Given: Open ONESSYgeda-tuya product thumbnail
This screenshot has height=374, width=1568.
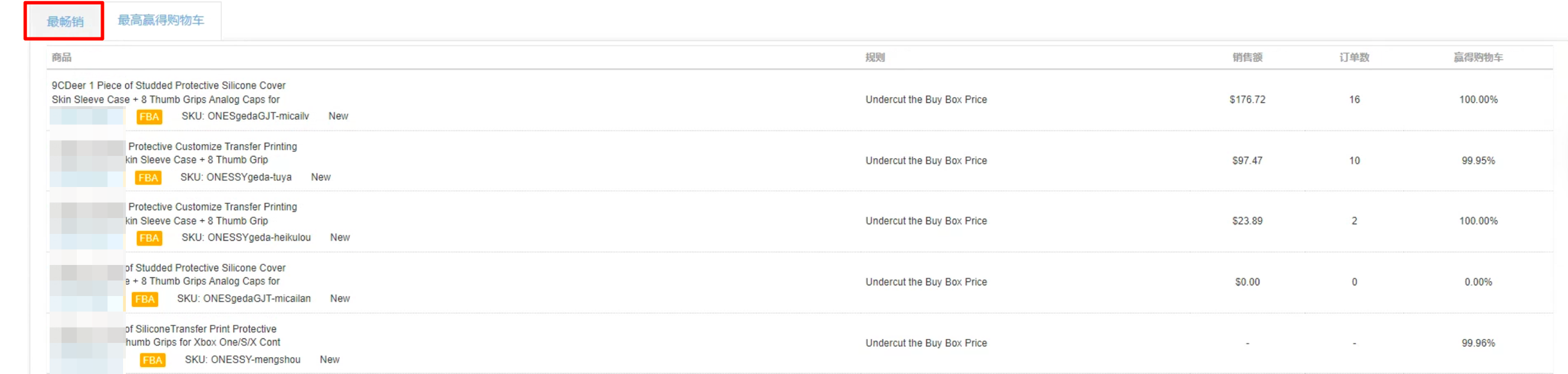Looking at the screenshot, I should [87, 163].
